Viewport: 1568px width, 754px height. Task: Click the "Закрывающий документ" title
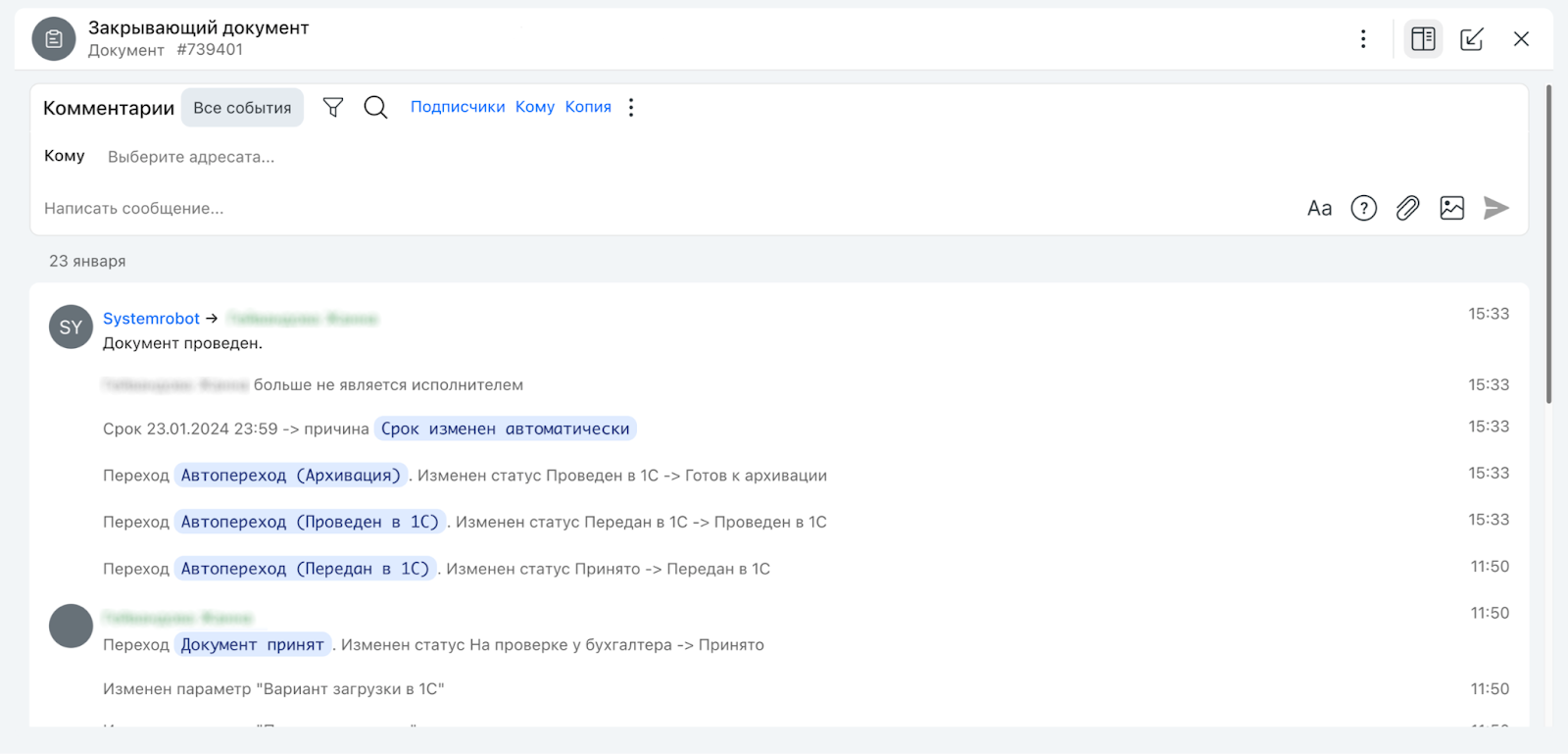[199, 28]
